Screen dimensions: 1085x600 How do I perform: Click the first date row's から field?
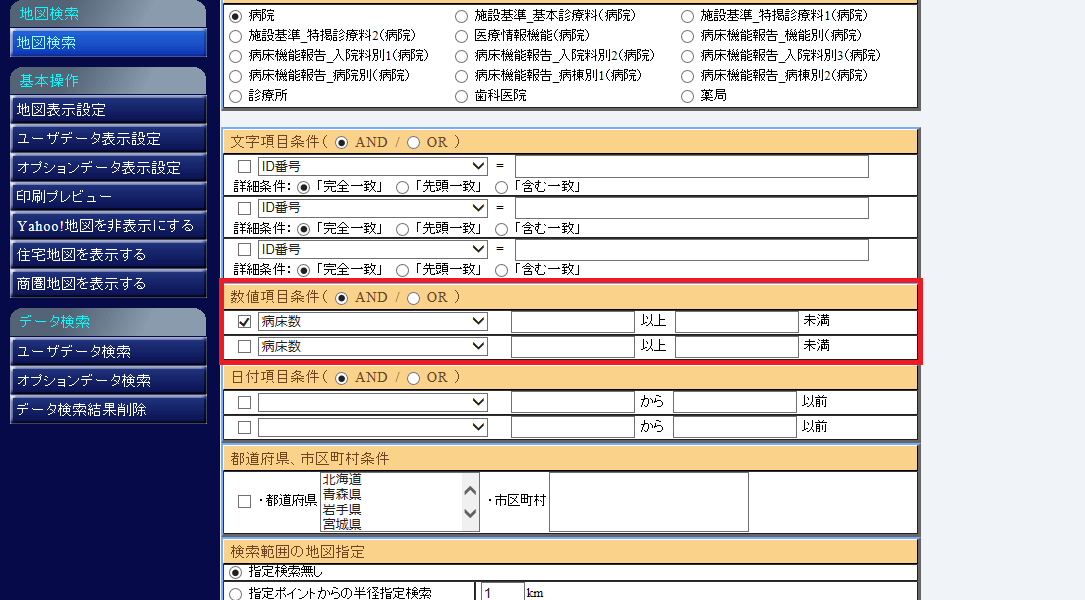(573, 402)
